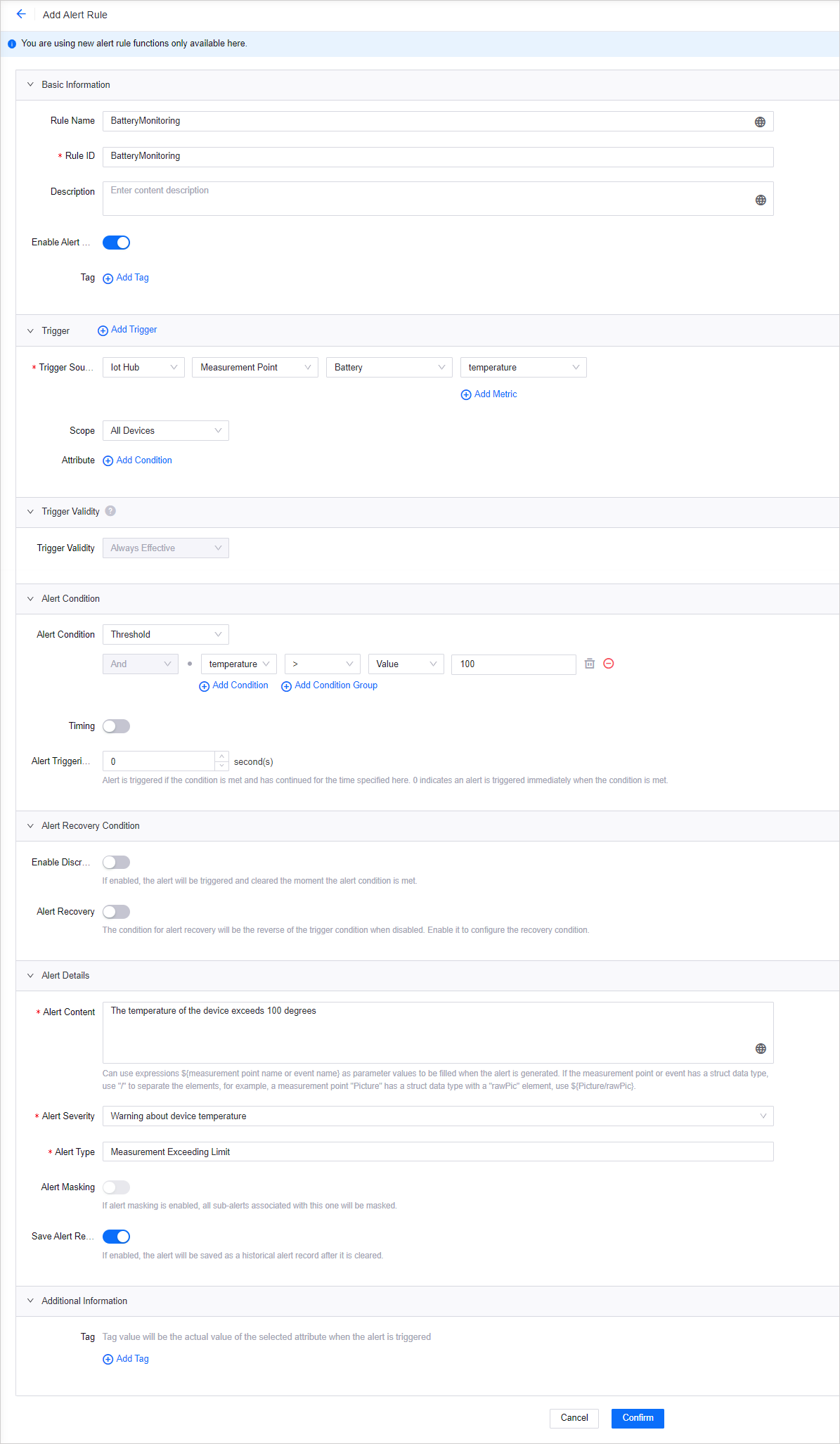Viewport: 840px width, 1444px height.
Task: Open the Iot Hub trigger source dropdown
Action: tap(143, 368)
